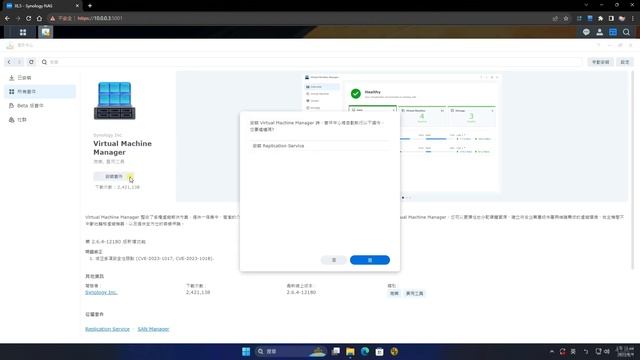The image size is (640, 360).
Task: Open the browser Extensions puzzle icon
Action: [600, 18]
